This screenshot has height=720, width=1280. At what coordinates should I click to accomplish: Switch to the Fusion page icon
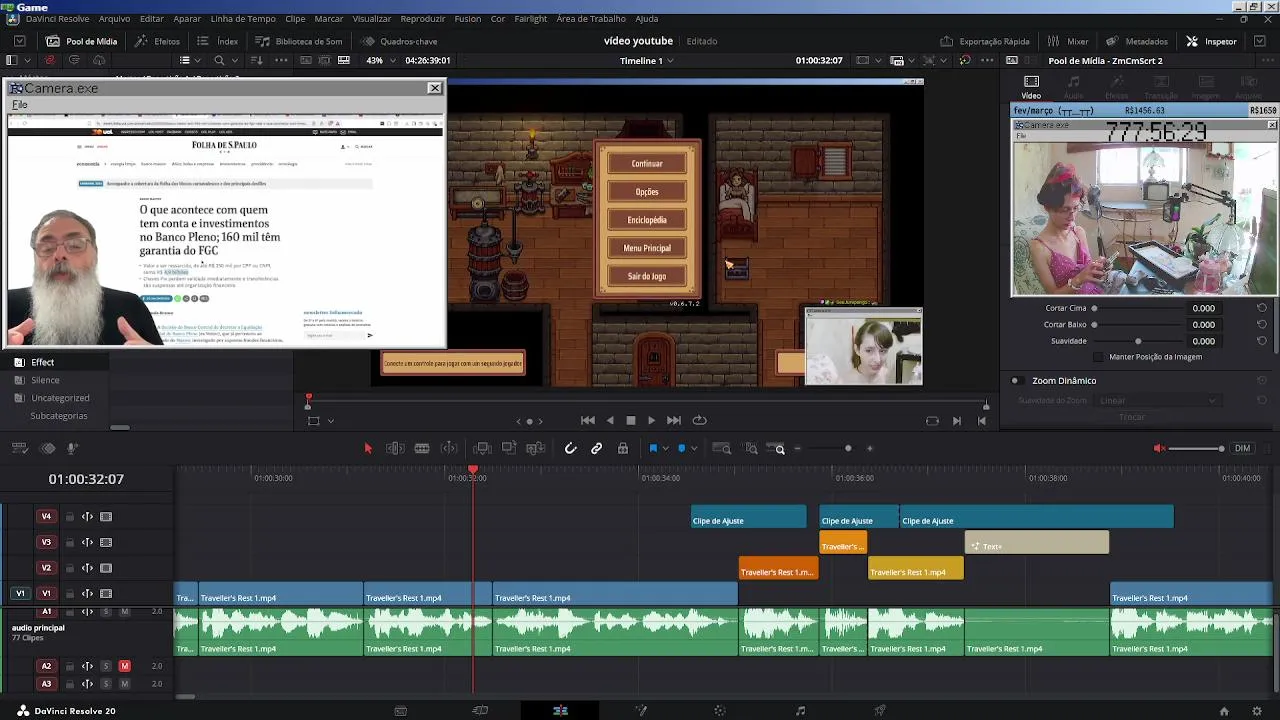pyautogui.click(x=641, y=711)
